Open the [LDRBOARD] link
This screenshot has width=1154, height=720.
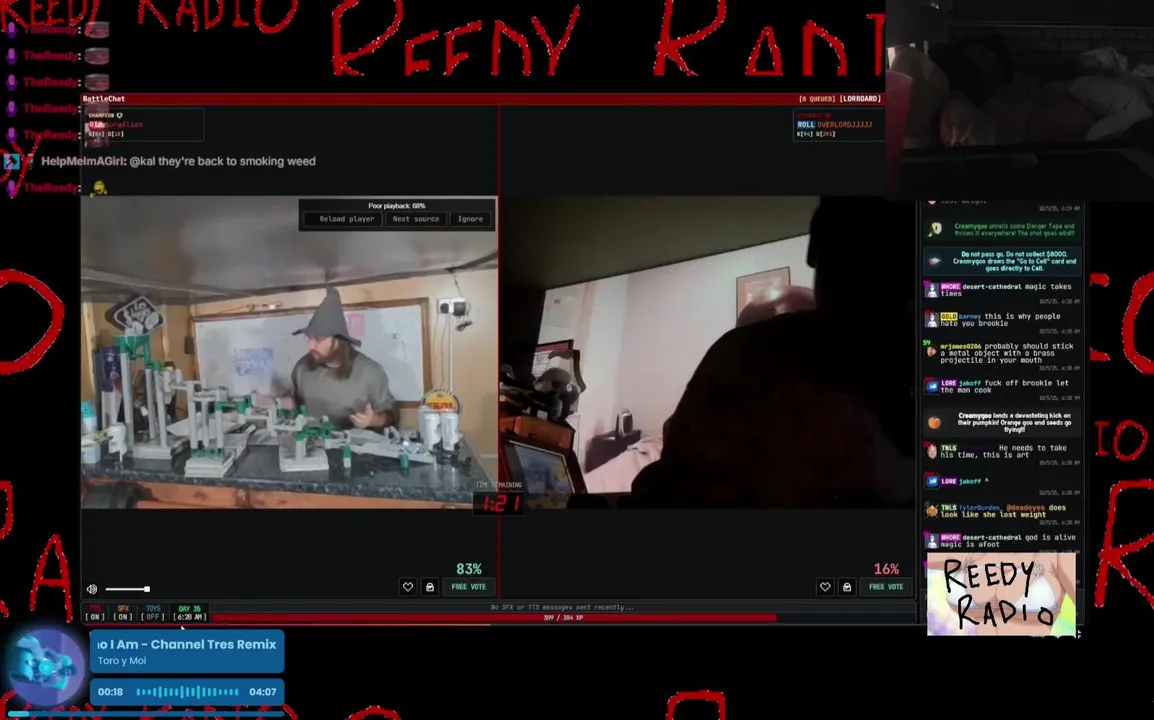pos(860,99)
